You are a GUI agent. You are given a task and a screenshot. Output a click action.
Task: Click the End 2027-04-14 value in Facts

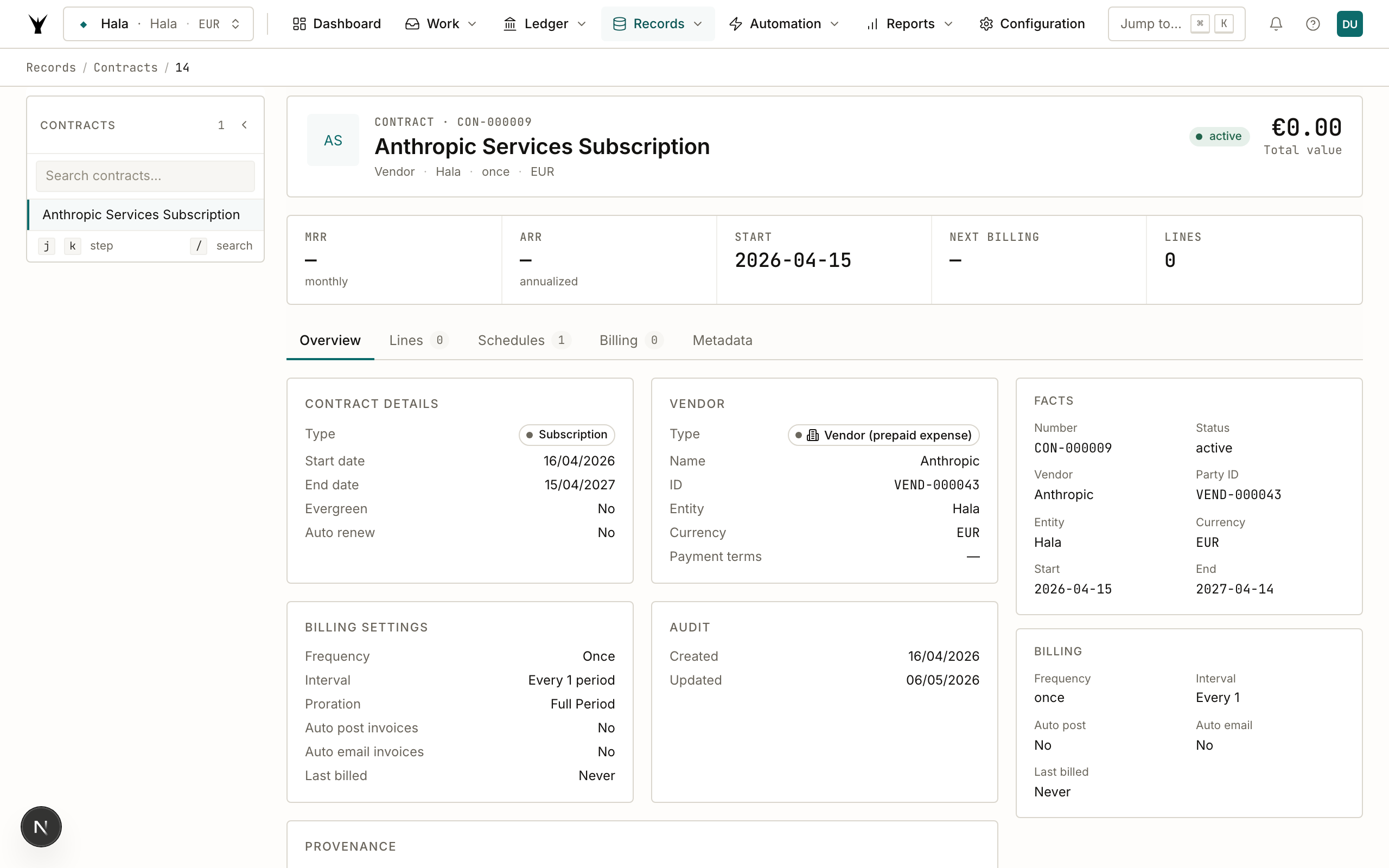click(x=1234, y=589)
